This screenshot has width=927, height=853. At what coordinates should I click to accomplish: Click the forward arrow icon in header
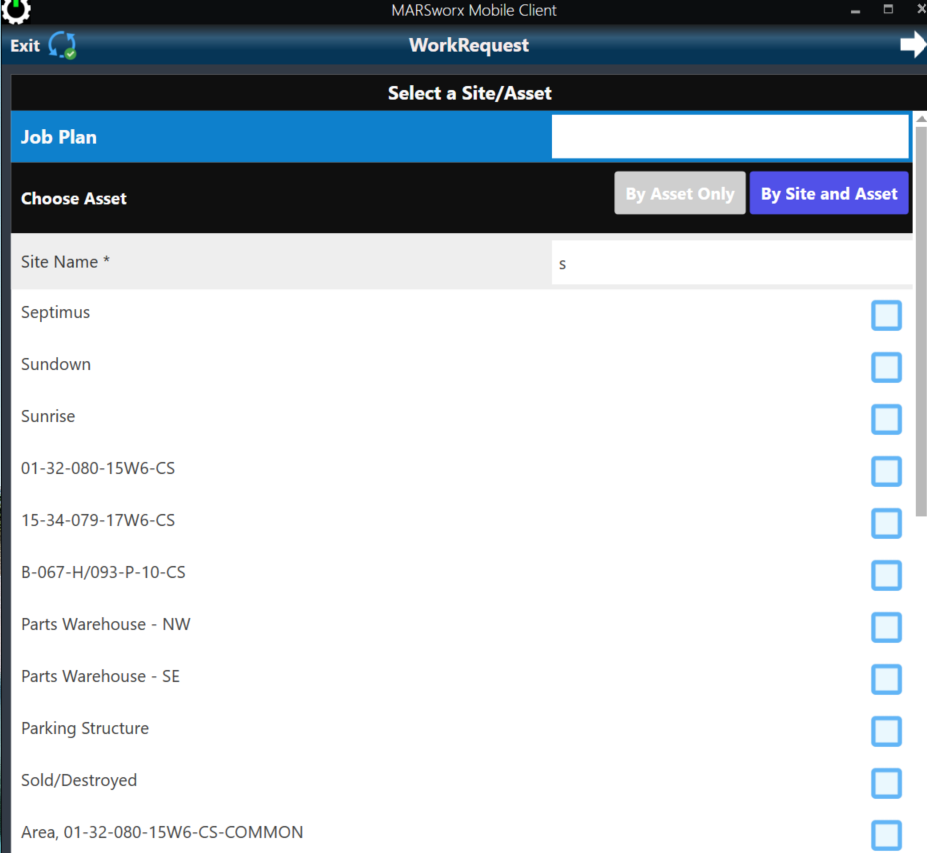[x=913, y=44]
